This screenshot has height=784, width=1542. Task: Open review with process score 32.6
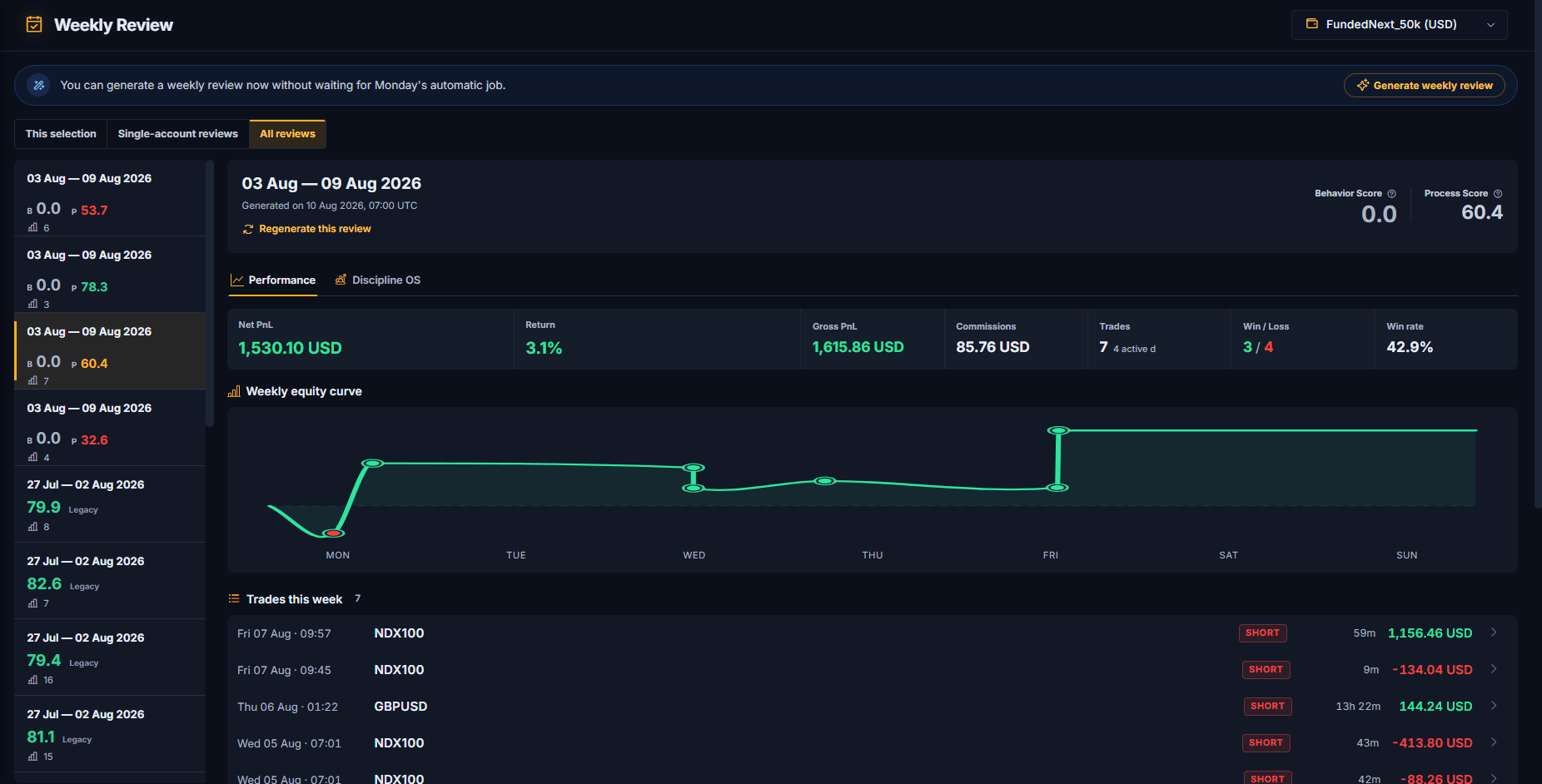(x=110, y=428)
